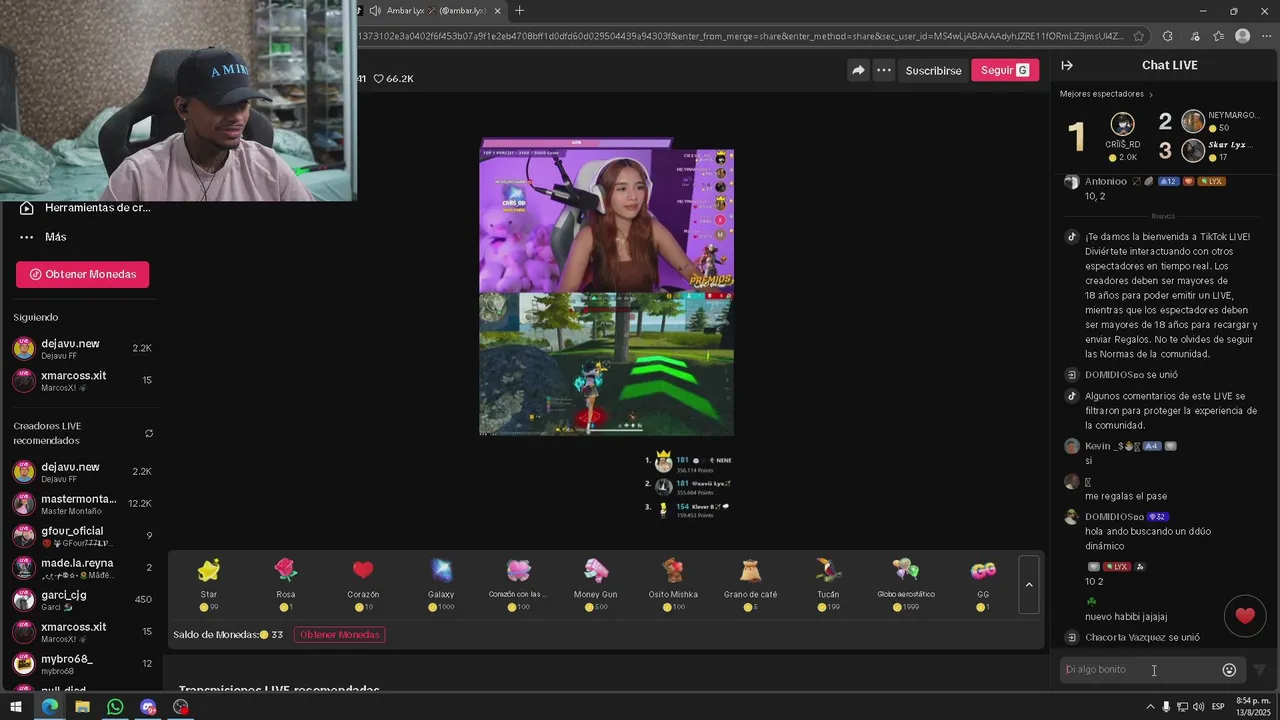
Task: Open Herramientas de creador sidebar item
Action: coord(85,207)
